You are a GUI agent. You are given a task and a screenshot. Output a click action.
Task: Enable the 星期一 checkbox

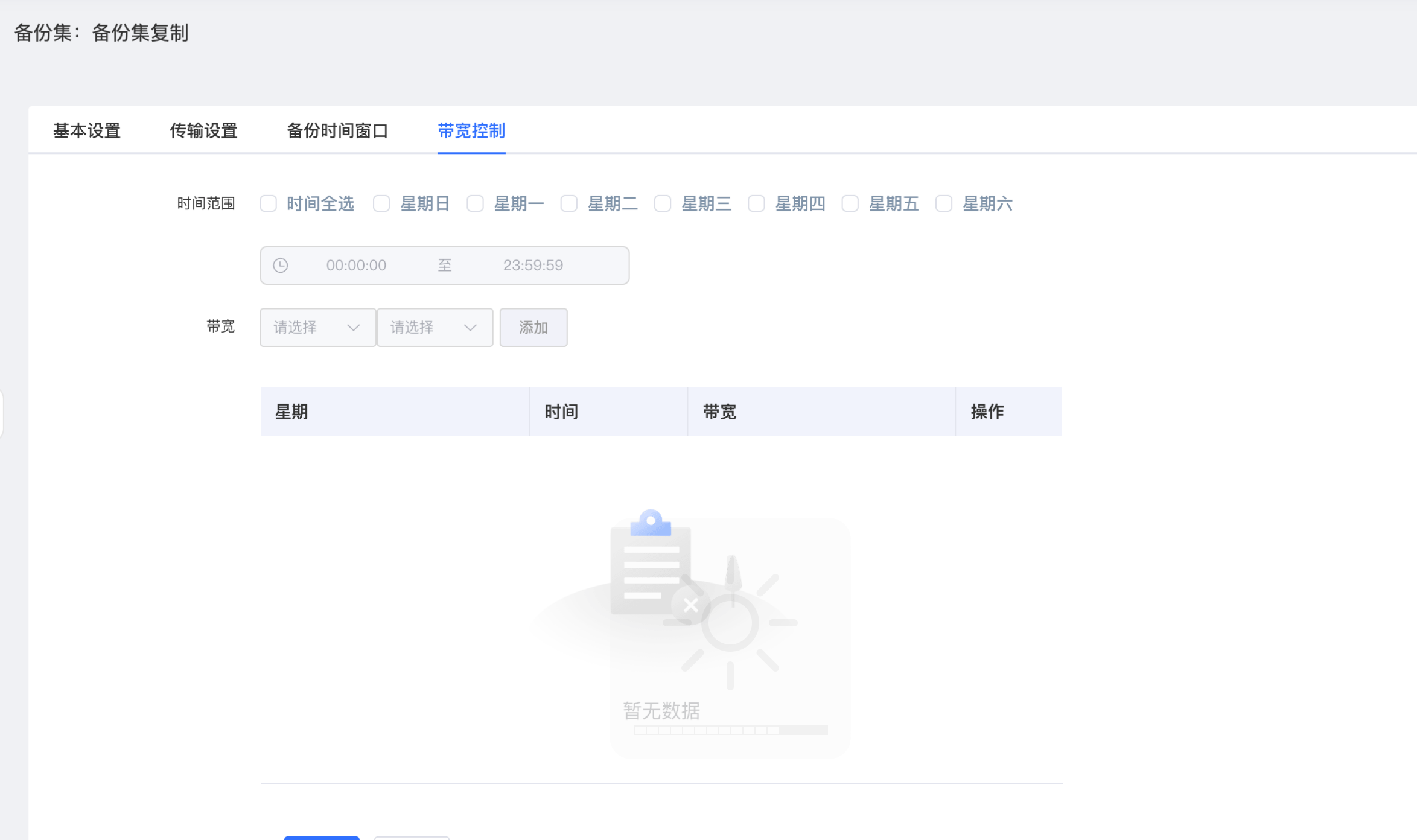pyautogui.click(x=476, y=204)
